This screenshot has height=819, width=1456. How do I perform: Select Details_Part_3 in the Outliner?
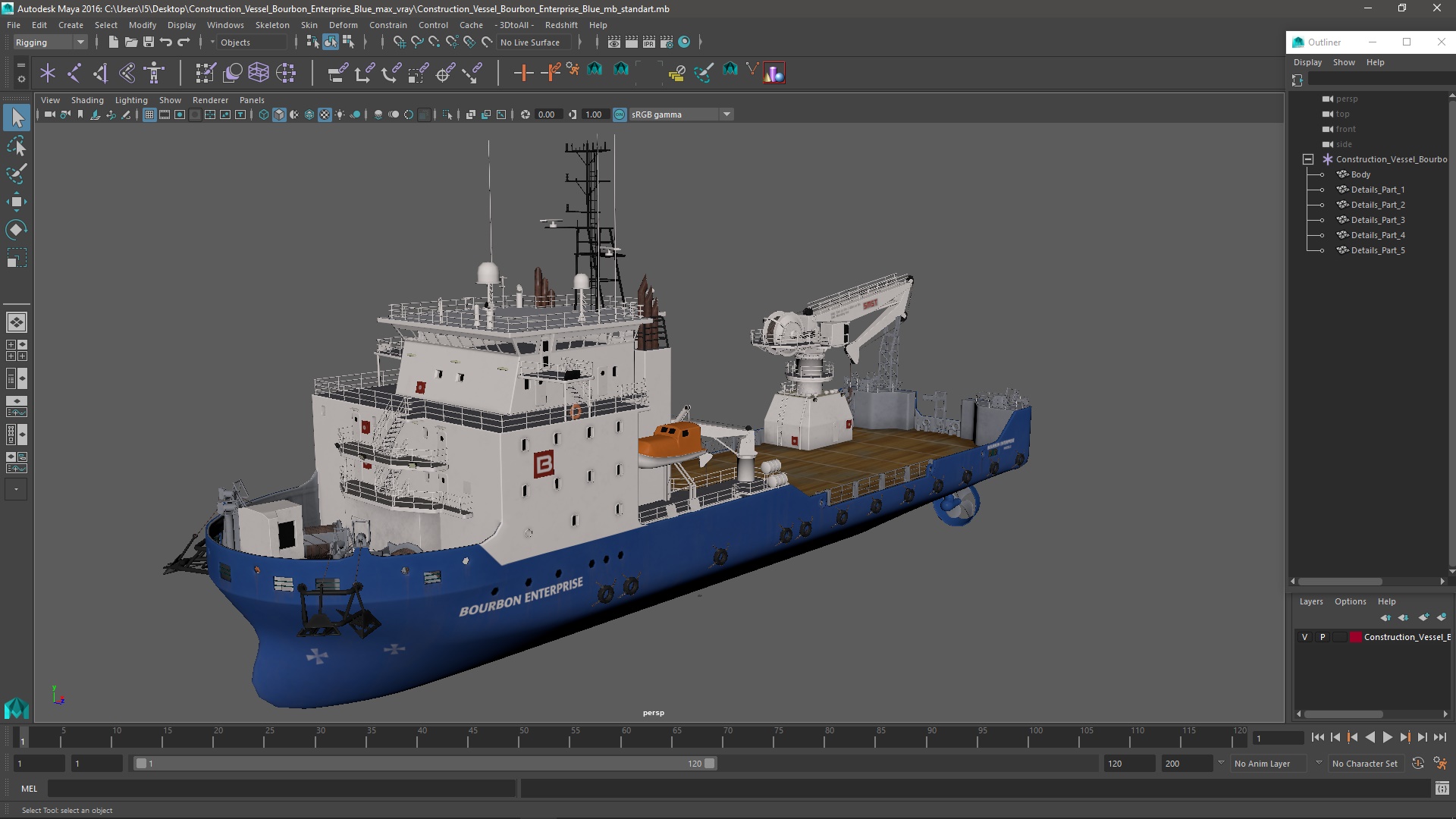coord(1378,220)
